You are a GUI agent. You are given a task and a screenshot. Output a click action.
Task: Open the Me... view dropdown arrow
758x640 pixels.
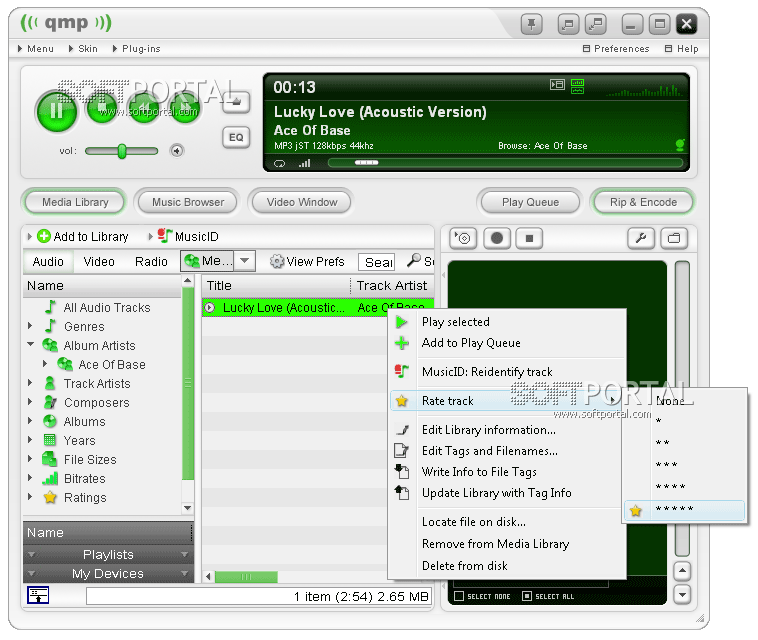pyautogui.click(x=245, y=261)
